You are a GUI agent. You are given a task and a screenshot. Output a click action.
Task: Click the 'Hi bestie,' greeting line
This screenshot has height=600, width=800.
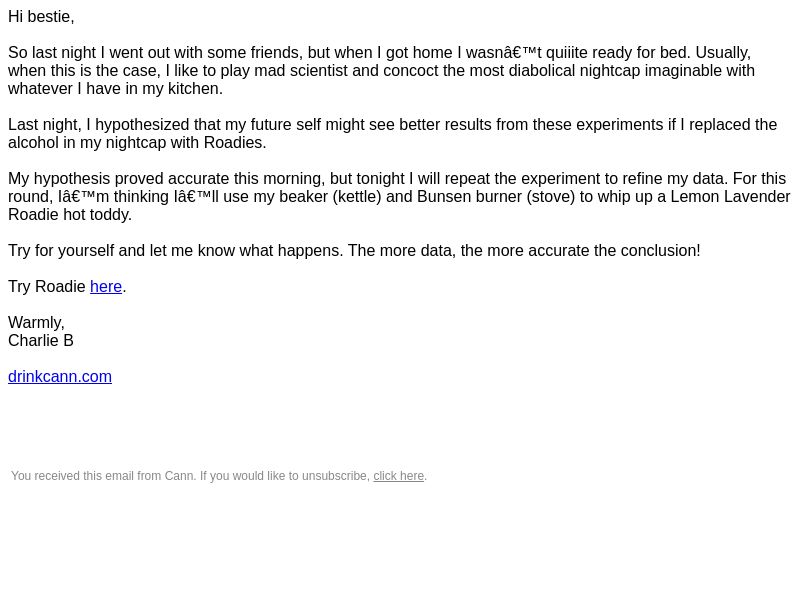click(x=41, y=17)
